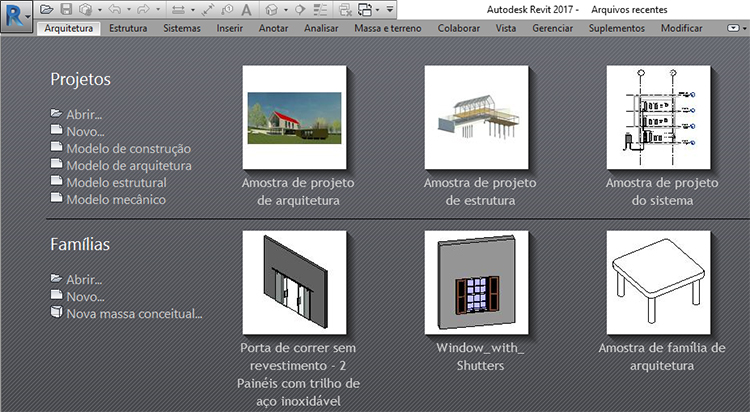The height and width of the screenshot is (412, 750).
Task: Click page icon beside Modelo de construção
Action: [x=56, y=146]
